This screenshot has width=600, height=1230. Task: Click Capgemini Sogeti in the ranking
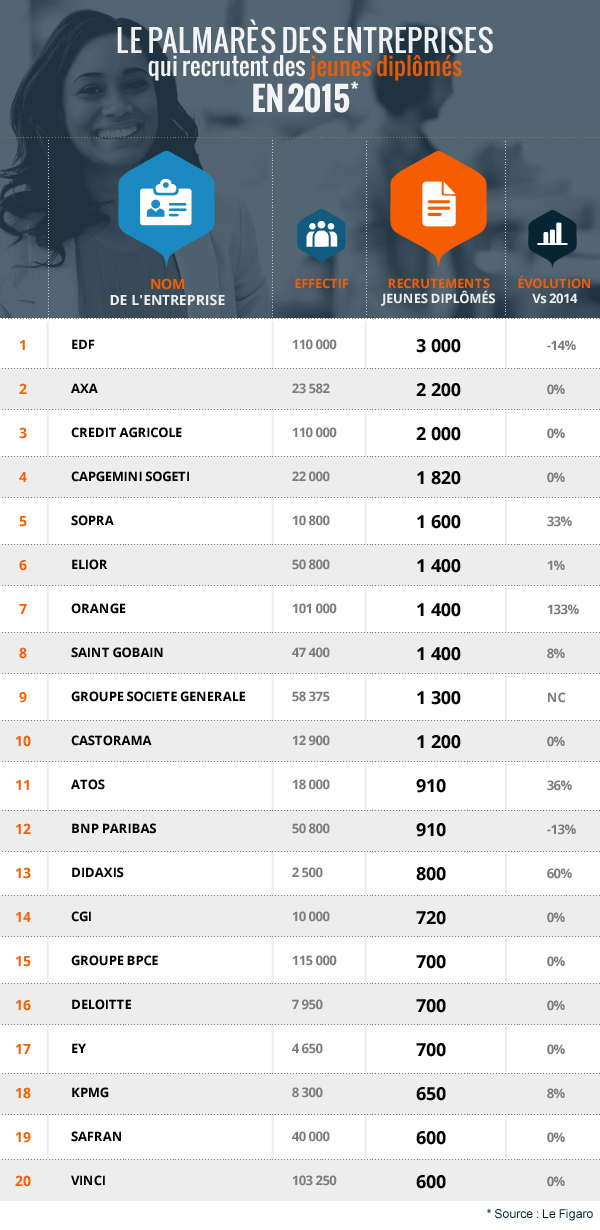(x=131, y=477)
